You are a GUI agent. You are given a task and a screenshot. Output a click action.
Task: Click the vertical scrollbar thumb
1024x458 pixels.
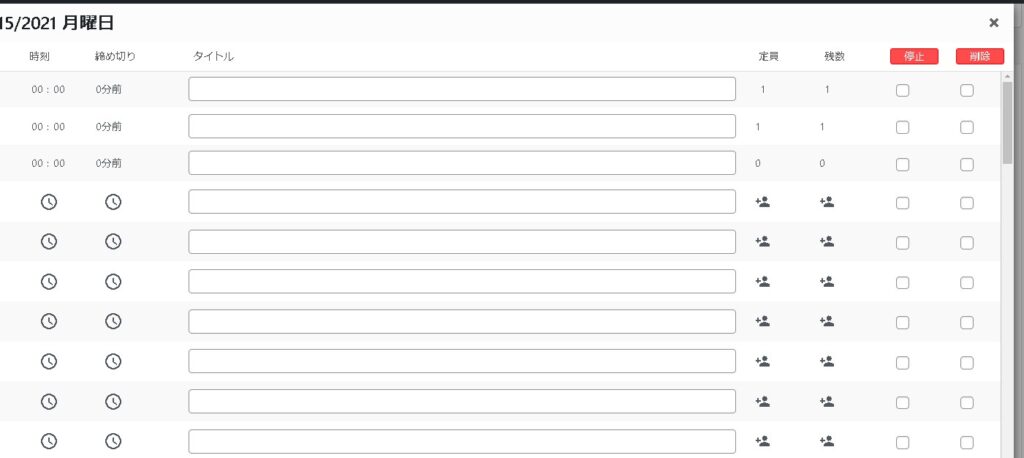coord(1007,120)
